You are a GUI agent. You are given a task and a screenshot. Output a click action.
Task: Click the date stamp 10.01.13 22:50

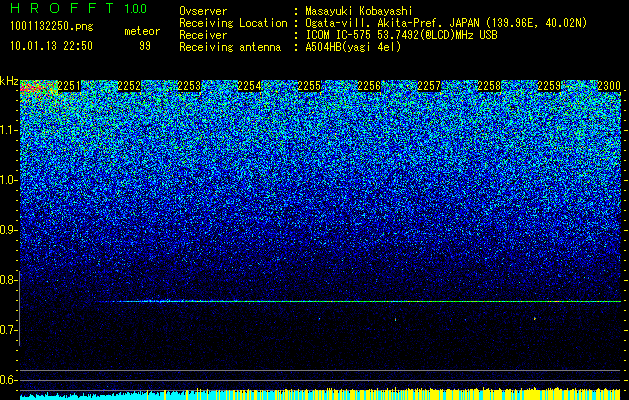(51, 46)
